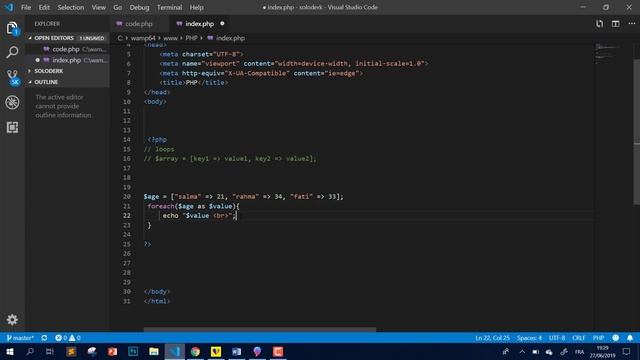Open Task View on the taskbar
640x360 pixels.
50,351
